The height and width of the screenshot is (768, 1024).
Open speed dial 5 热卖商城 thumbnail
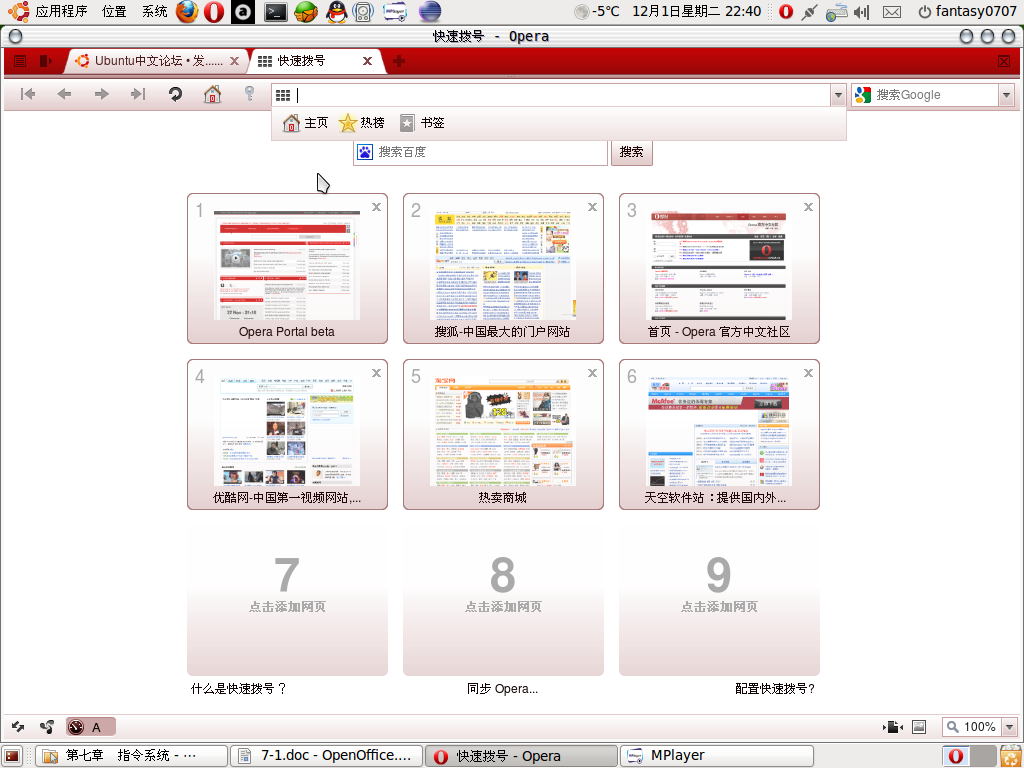coord(503,434)
